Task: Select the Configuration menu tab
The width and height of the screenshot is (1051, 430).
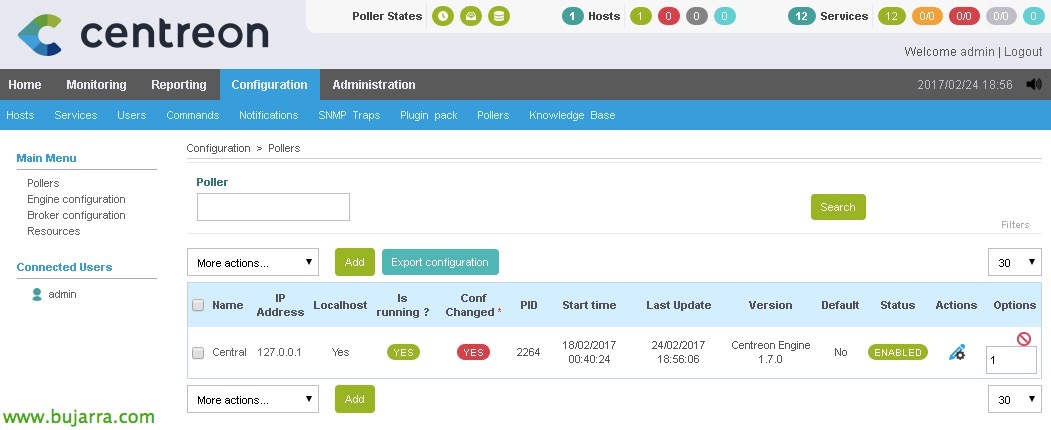Action: pyautogui.click(x=269, y=84)
